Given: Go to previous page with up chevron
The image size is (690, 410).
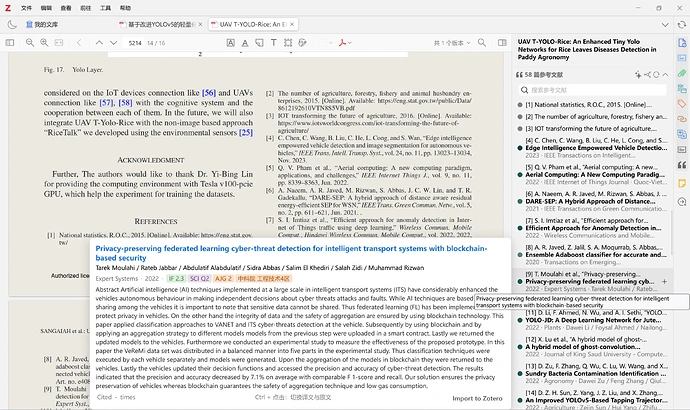Looking at the screenshot, I should tap(99, 43).
